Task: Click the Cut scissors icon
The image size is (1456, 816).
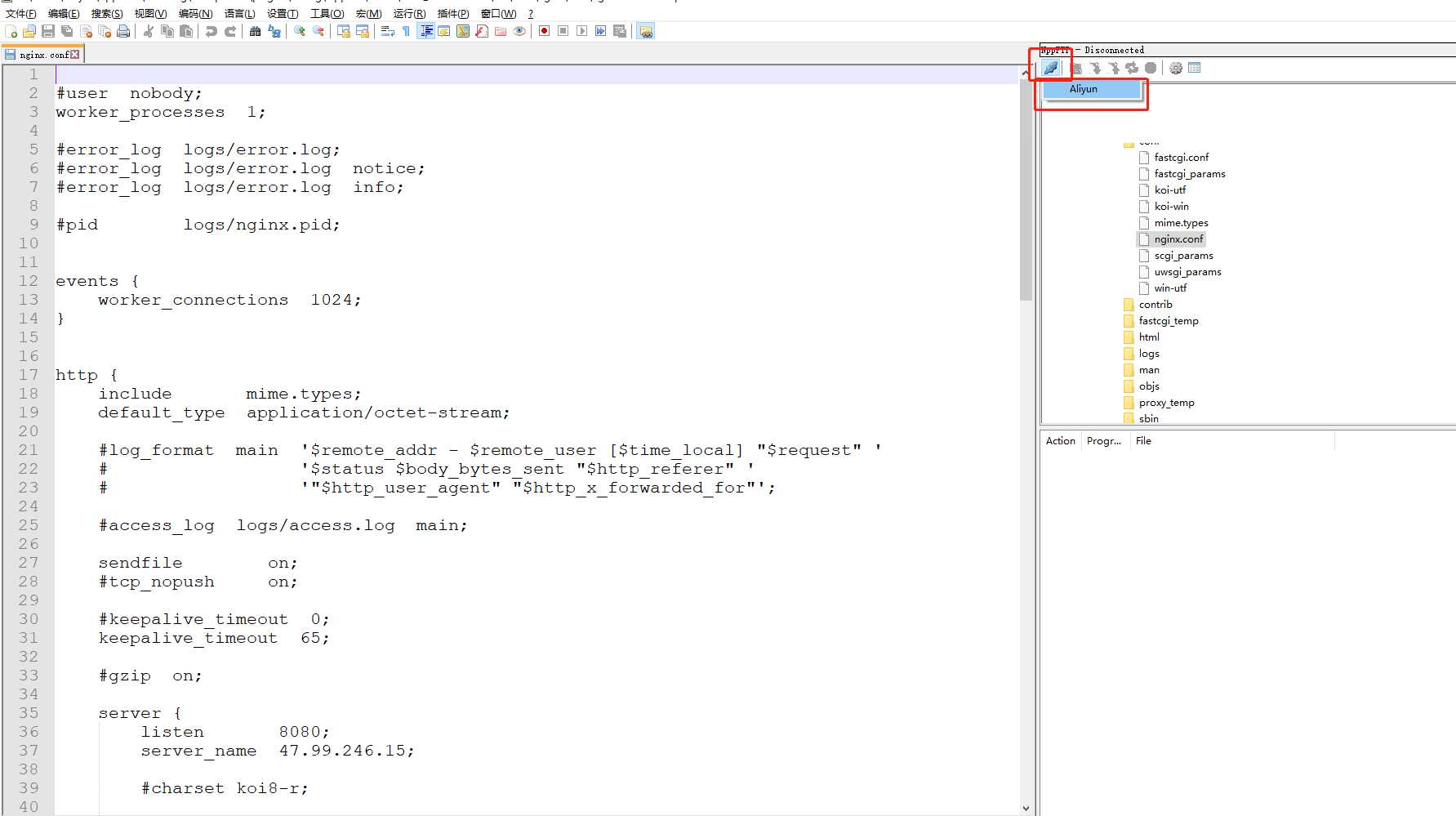Action: point(149,31)
